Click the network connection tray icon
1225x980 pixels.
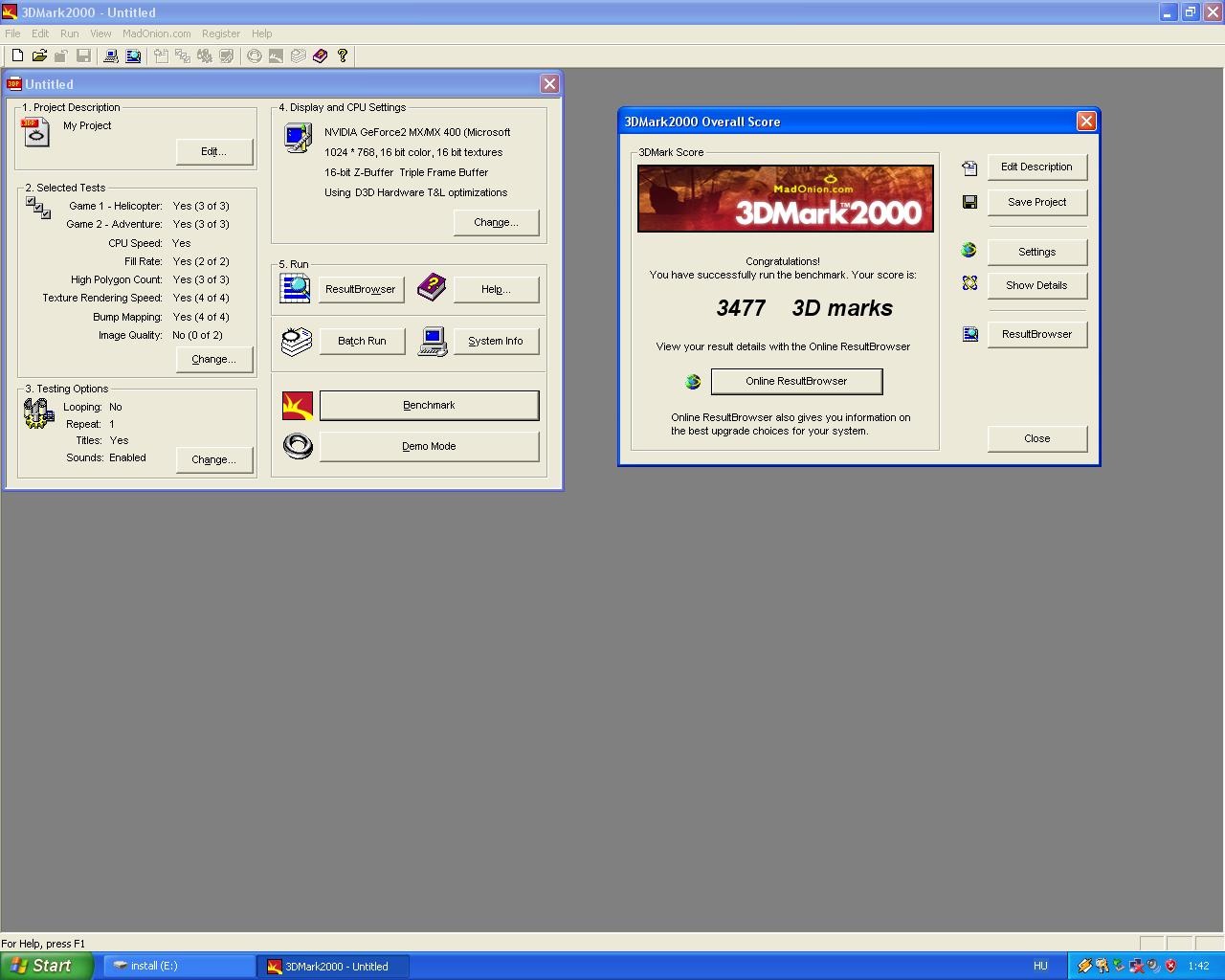pos(1136,966)
